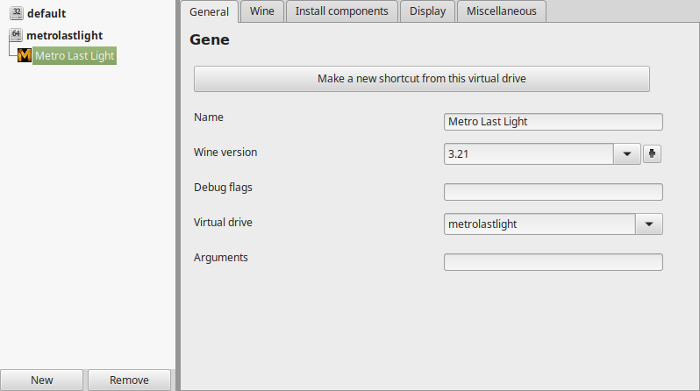Image resolution: width=700 pixels, height=391 pixels.
Task: Open the Miscellaneous tab
Action: (x=501, y=11)
